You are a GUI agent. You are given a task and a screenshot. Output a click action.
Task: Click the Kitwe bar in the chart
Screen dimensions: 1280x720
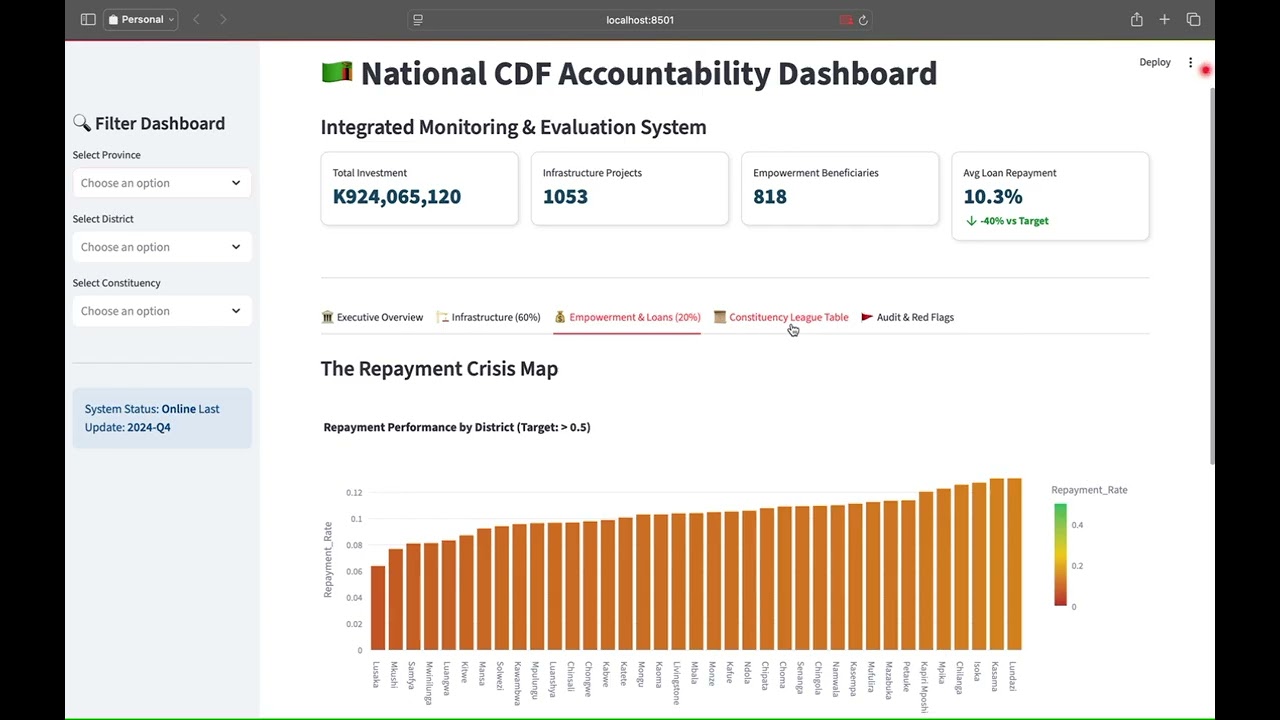click(465, 593)
